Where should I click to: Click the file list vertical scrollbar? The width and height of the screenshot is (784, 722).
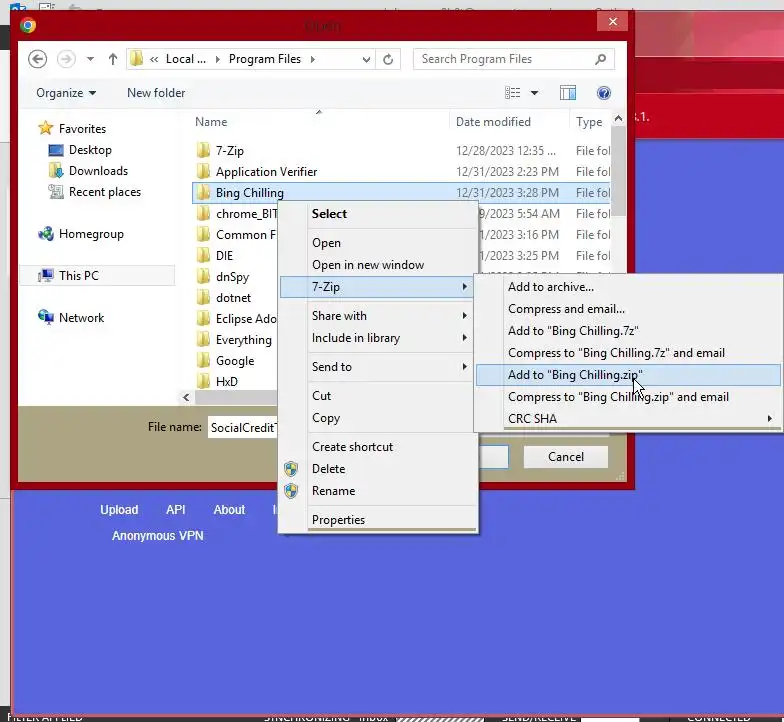pos(618,170)
